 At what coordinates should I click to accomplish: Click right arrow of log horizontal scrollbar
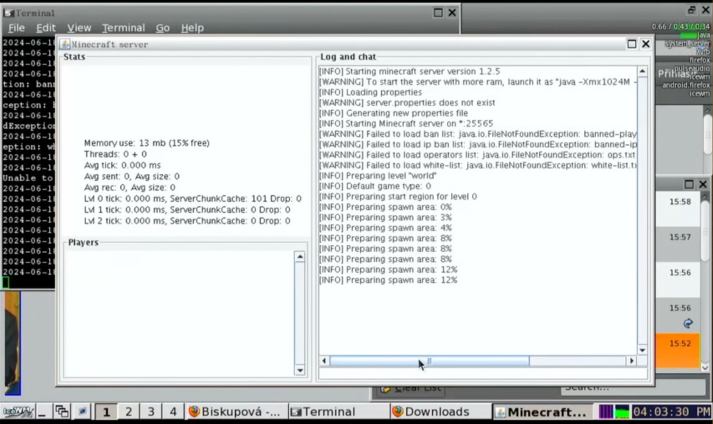[632, 361]
